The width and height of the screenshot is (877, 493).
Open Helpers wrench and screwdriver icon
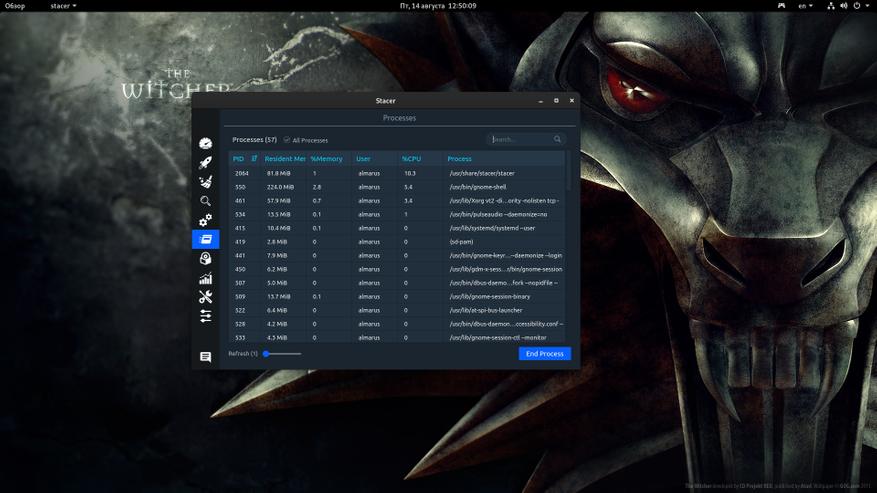click(x=205, y=297)
